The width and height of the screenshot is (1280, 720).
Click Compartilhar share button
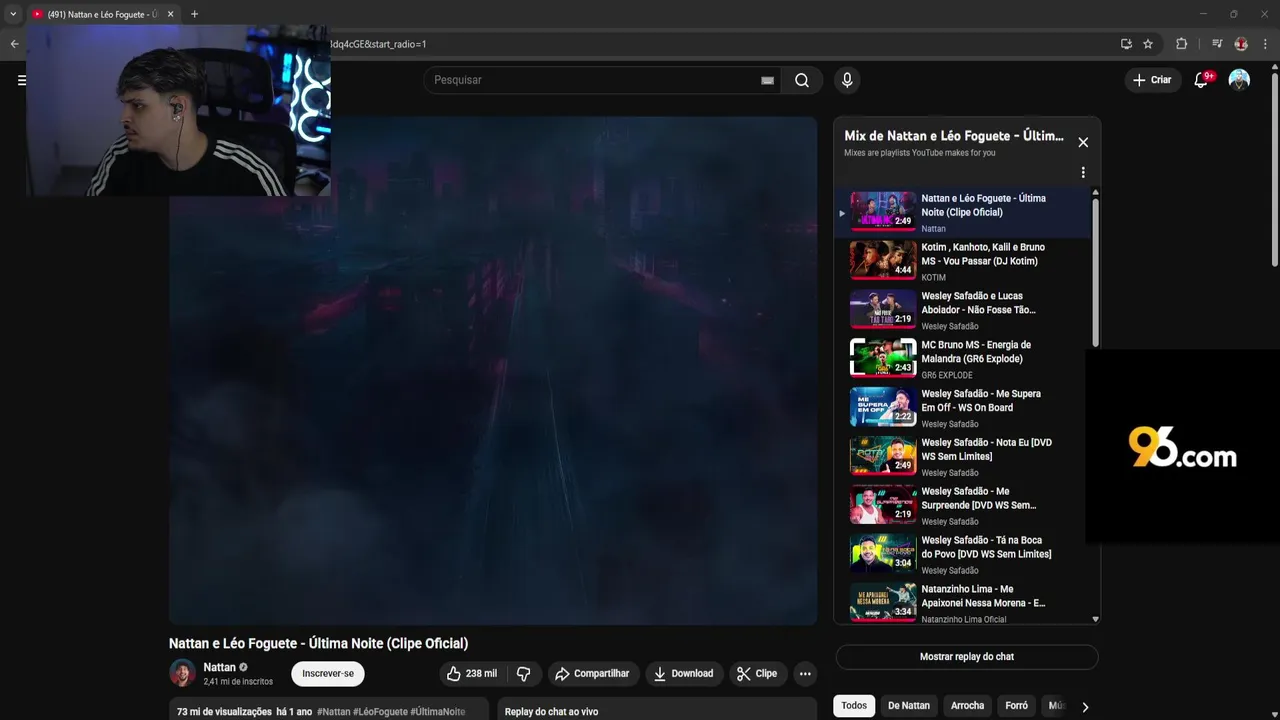[x=592, y=673]
